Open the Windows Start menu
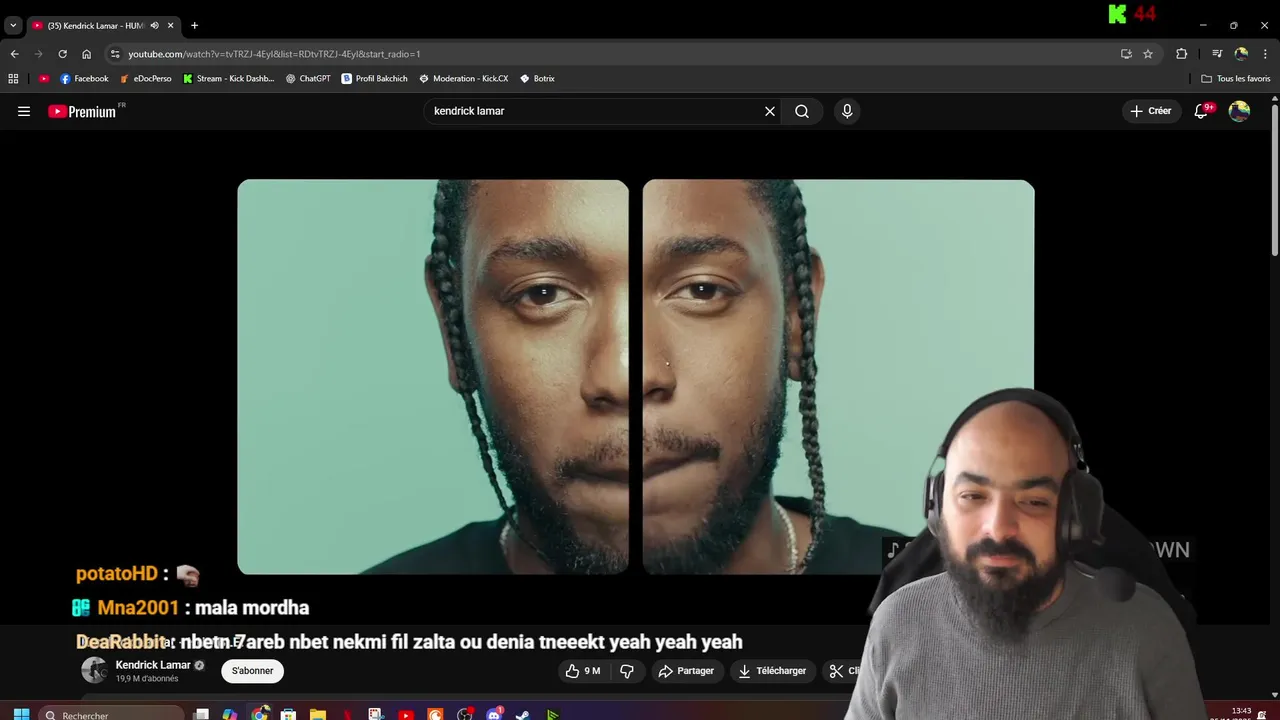 (x=21, y=715)
